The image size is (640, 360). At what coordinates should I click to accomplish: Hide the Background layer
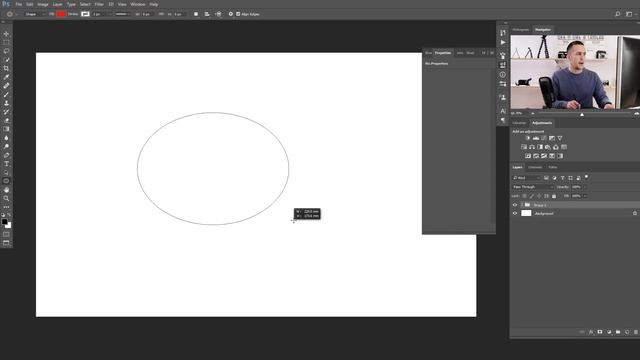[515, 213]
